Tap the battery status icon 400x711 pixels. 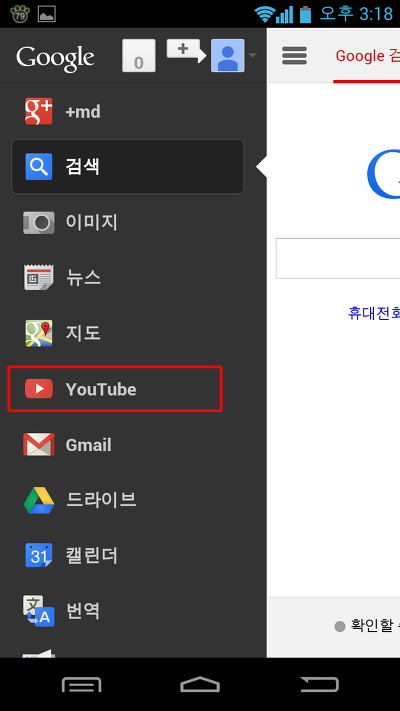click(305, 14)
